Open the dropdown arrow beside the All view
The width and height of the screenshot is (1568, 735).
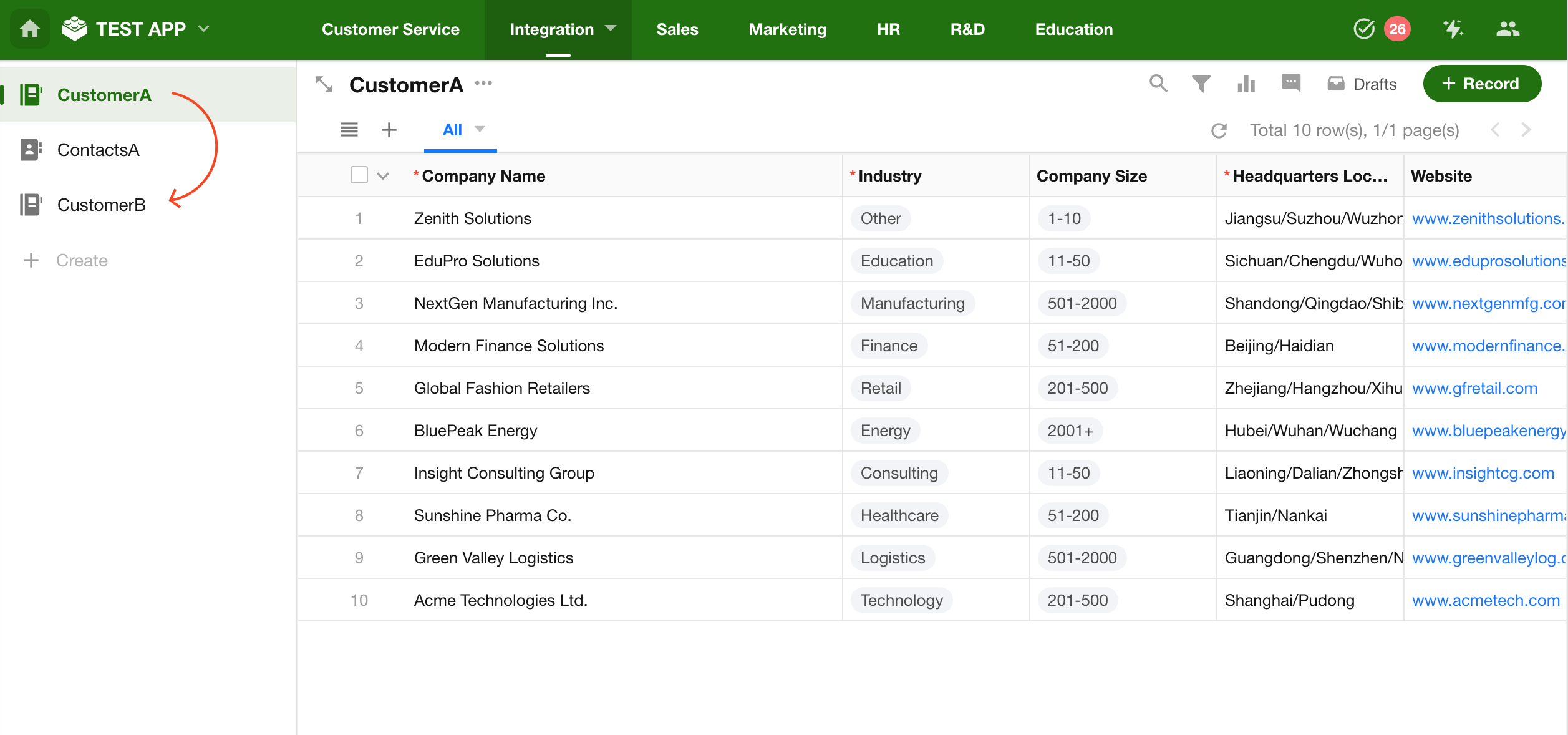coord(480,129)
